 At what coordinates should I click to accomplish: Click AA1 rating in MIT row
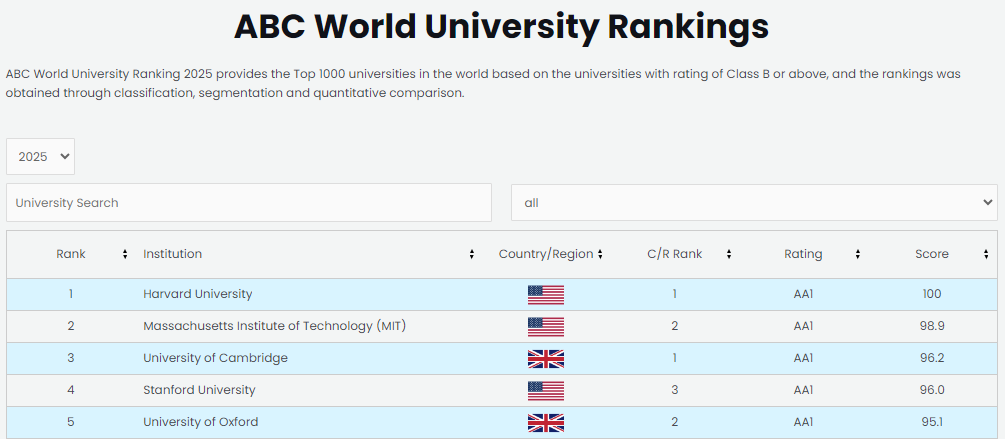point(803,326)
